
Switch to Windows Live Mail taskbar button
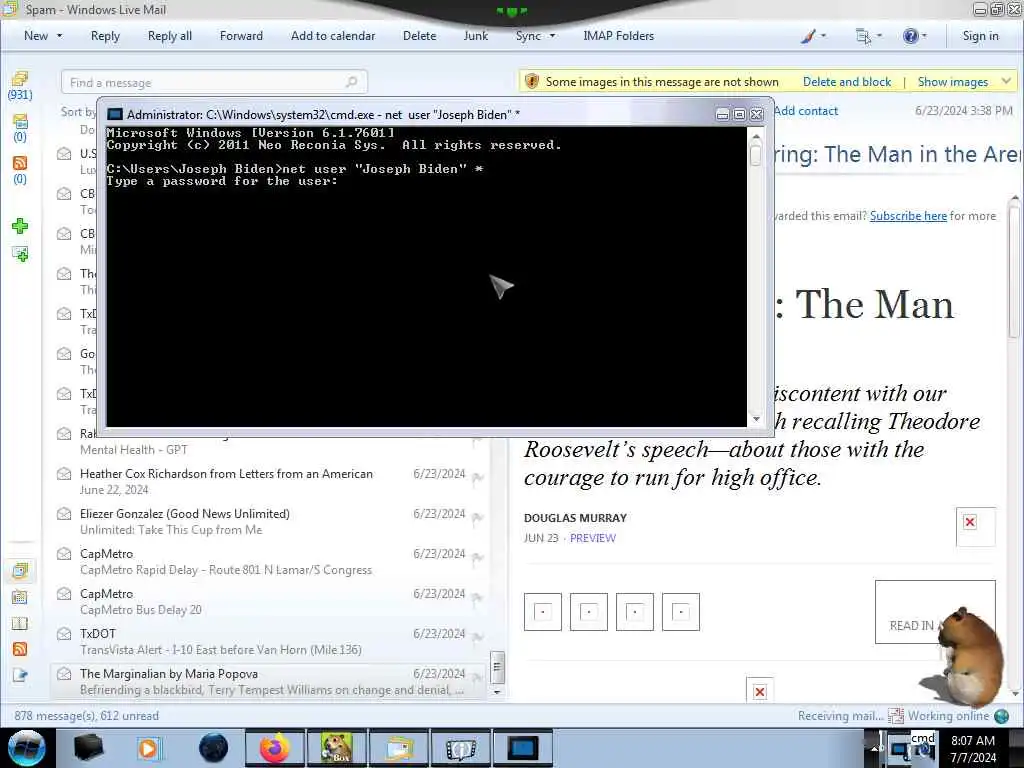pos(399,748)
